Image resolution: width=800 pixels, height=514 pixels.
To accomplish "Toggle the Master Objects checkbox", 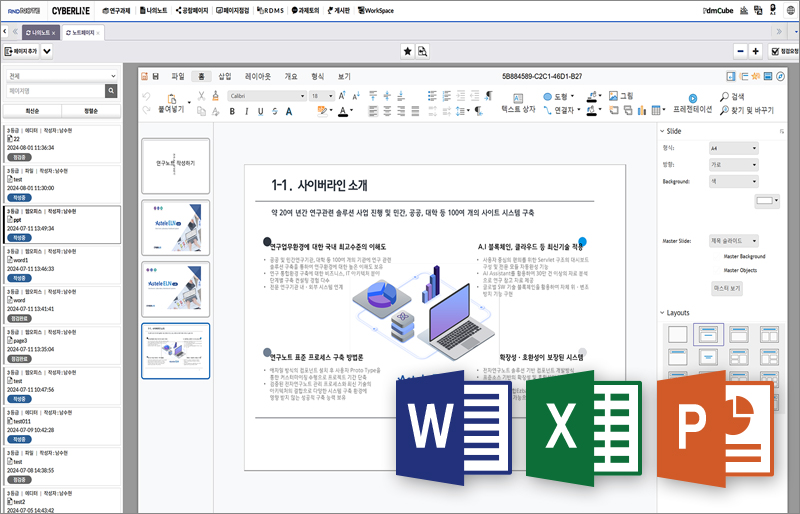I will point(717,270).
